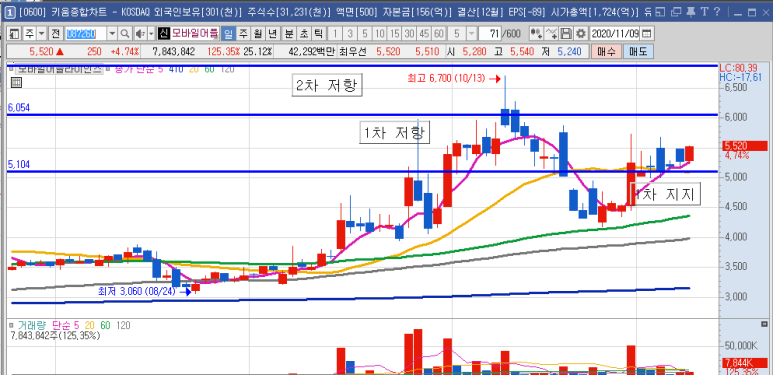The width and height of the screenshot is (773, 375).
Task: Select the 60 interval button
Action: pos(439,34)
